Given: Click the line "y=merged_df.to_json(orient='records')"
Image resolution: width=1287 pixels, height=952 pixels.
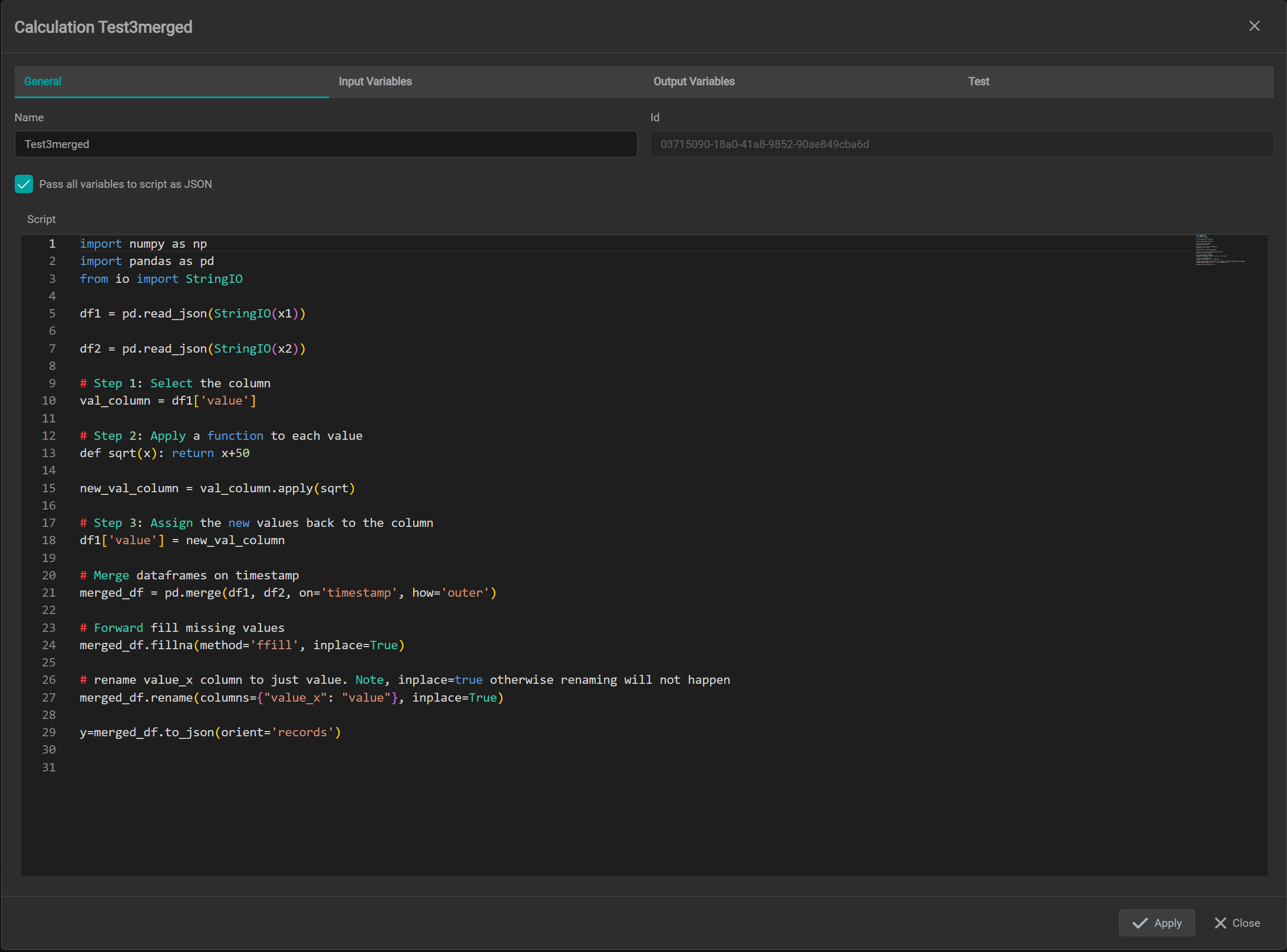Looking at the screenshot, I should [x=210, y=733].
